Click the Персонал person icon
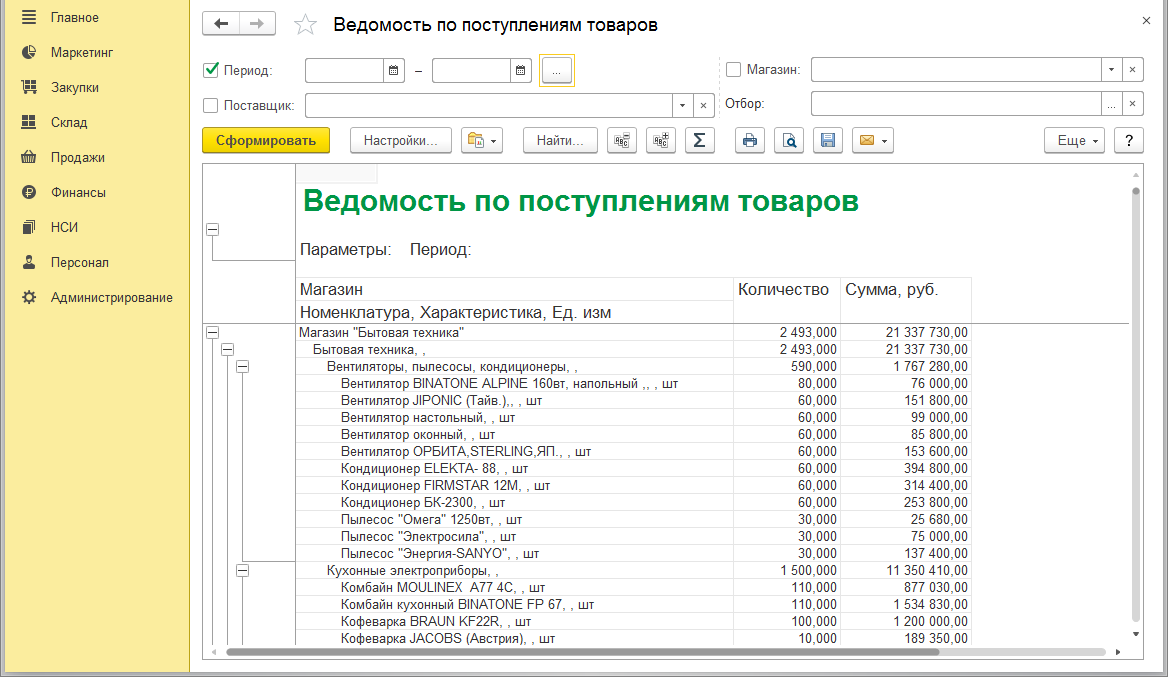The image size is (1168, 677). (x=28, y=262)
